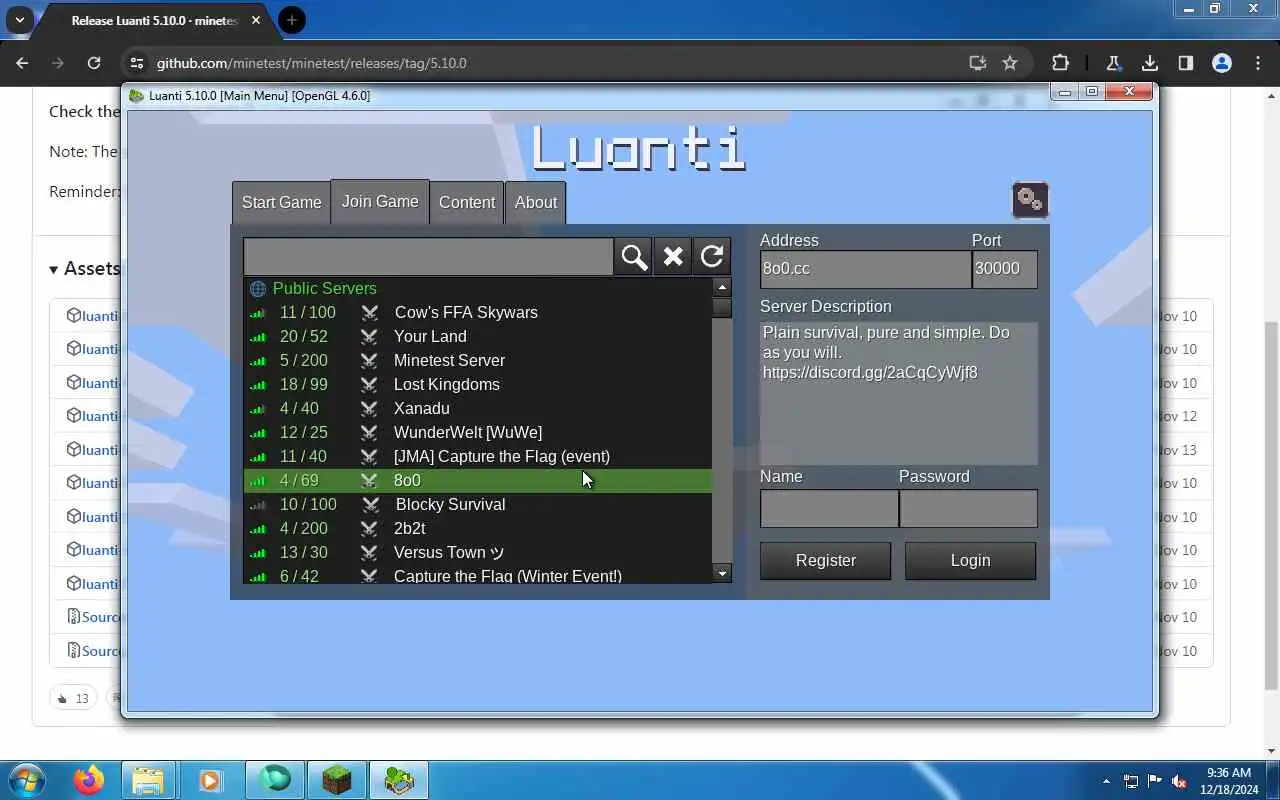Click the server search text field
Viewport: 1280px width, 800px height.
coord(428,257)
